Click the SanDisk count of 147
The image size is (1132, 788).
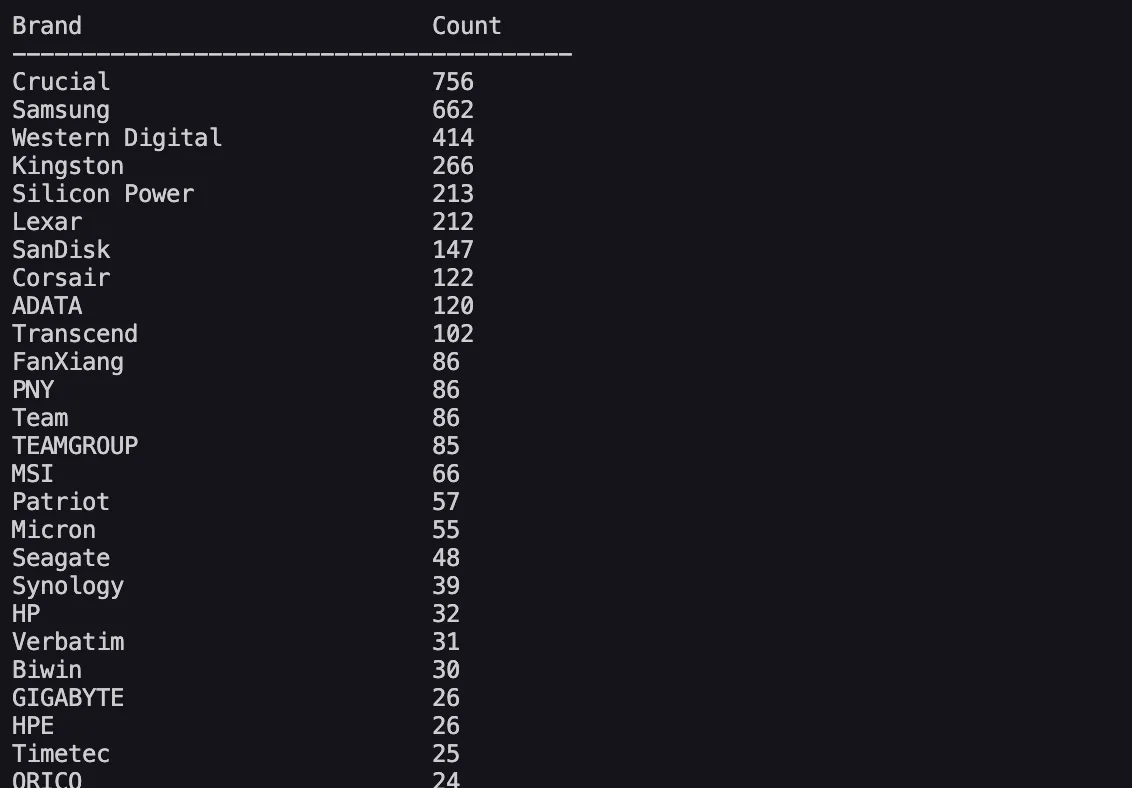pyautogui.click(x=453, y=250)
